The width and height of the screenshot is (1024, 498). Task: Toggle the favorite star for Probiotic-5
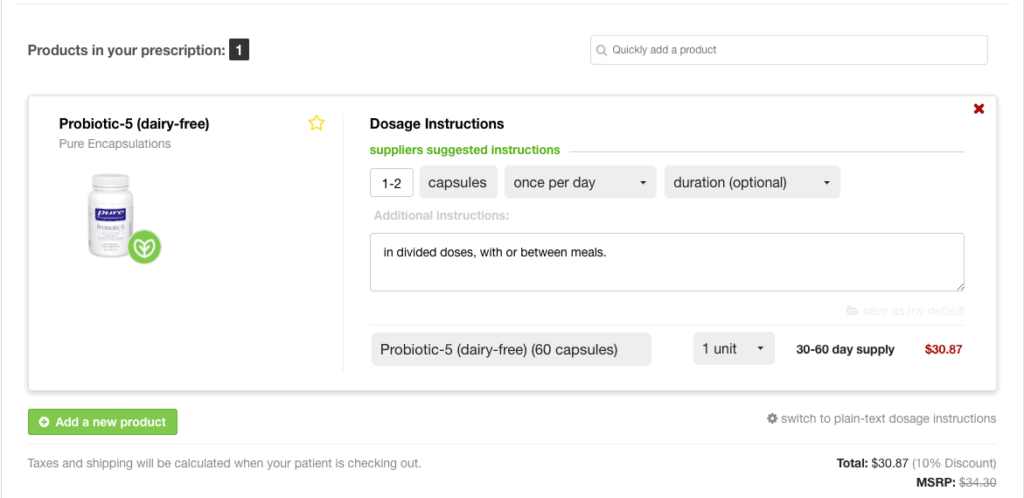coord(316,123)
